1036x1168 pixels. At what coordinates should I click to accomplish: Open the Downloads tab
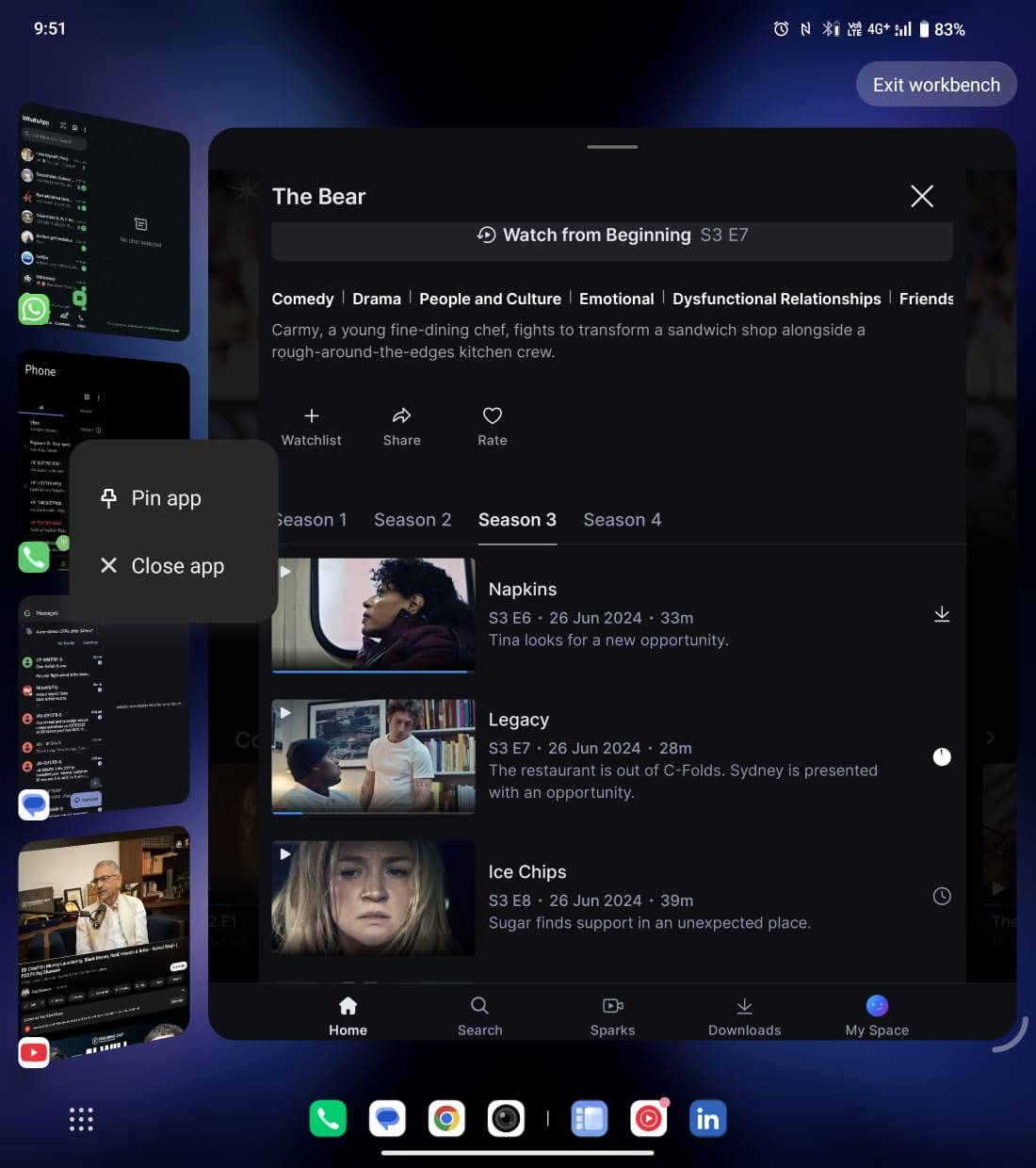point(745,1015)
